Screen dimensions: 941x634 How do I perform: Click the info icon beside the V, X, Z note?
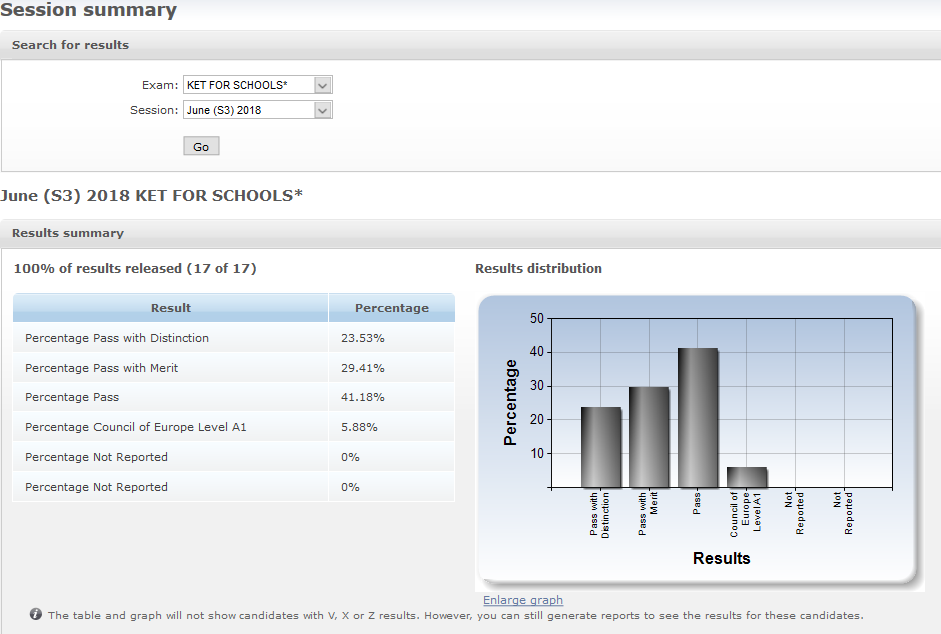pos(36,614)
